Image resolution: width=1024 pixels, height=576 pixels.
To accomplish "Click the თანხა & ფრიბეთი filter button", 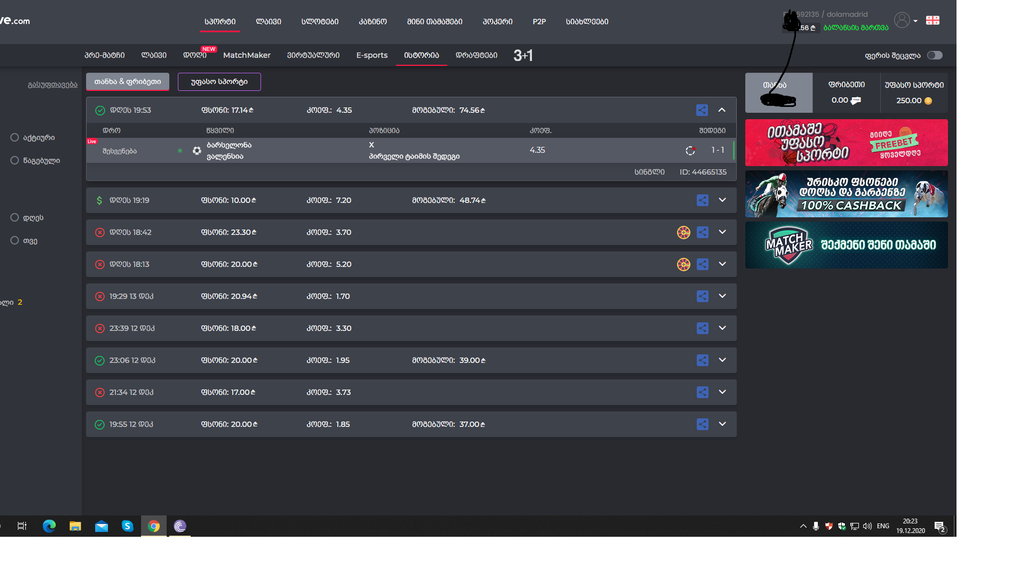I will (127, 82).
